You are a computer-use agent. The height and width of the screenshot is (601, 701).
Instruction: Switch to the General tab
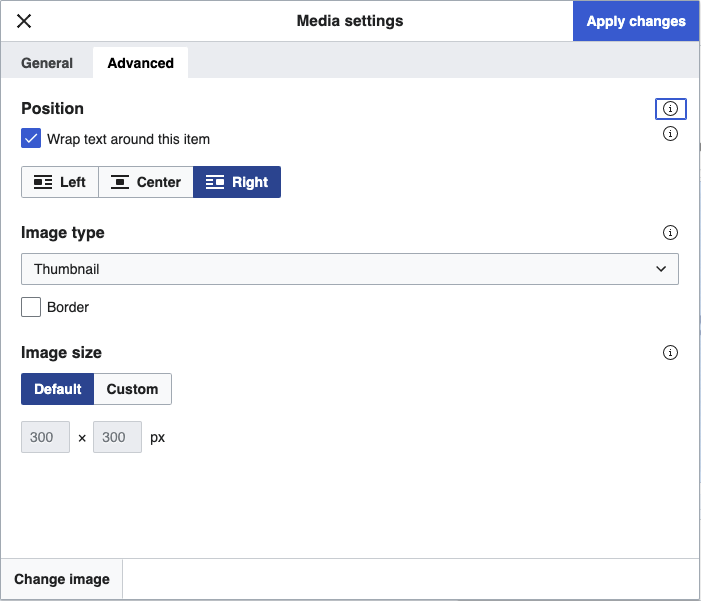[47, 63]
